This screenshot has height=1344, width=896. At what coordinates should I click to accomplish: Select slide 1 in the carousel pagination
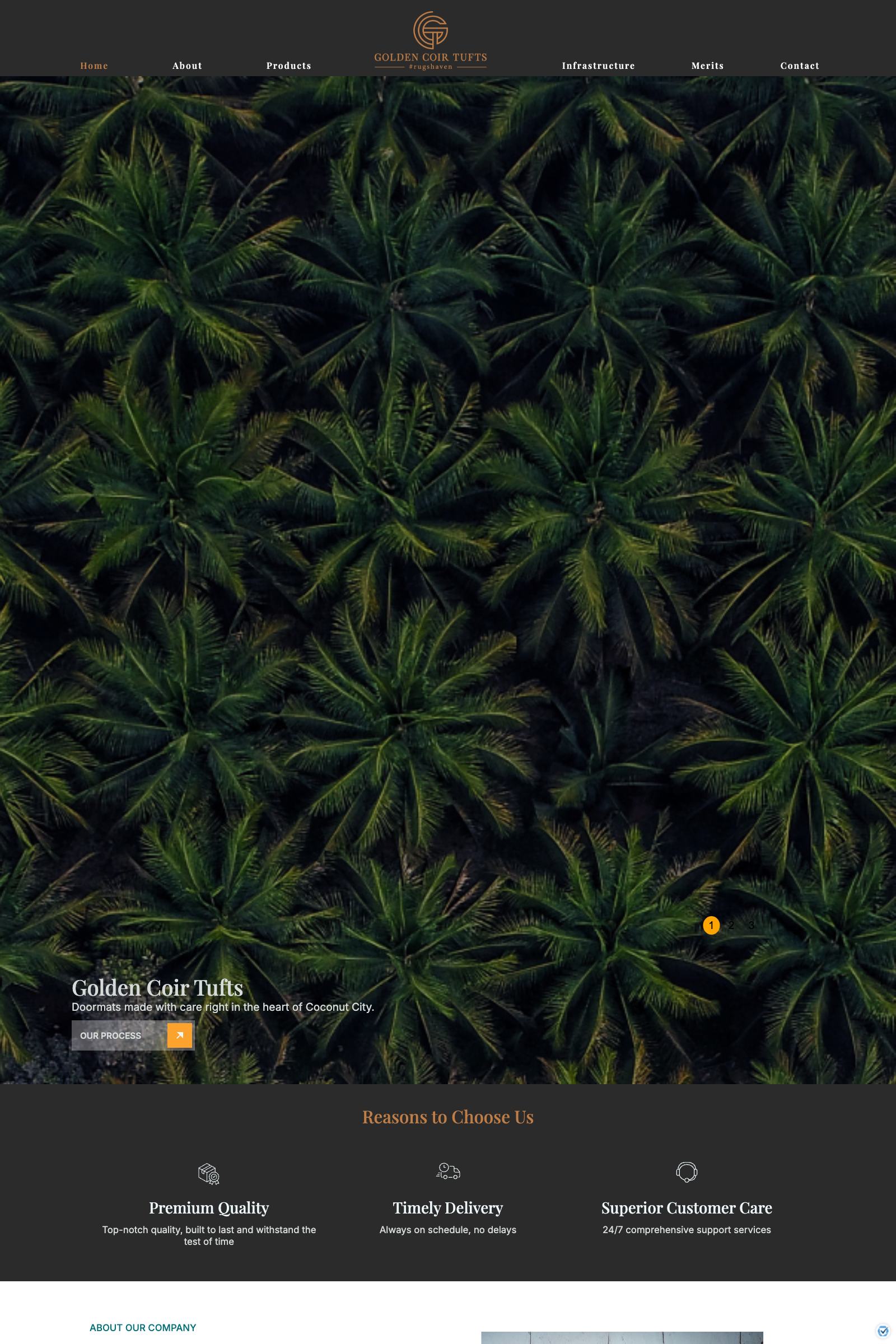711,925
